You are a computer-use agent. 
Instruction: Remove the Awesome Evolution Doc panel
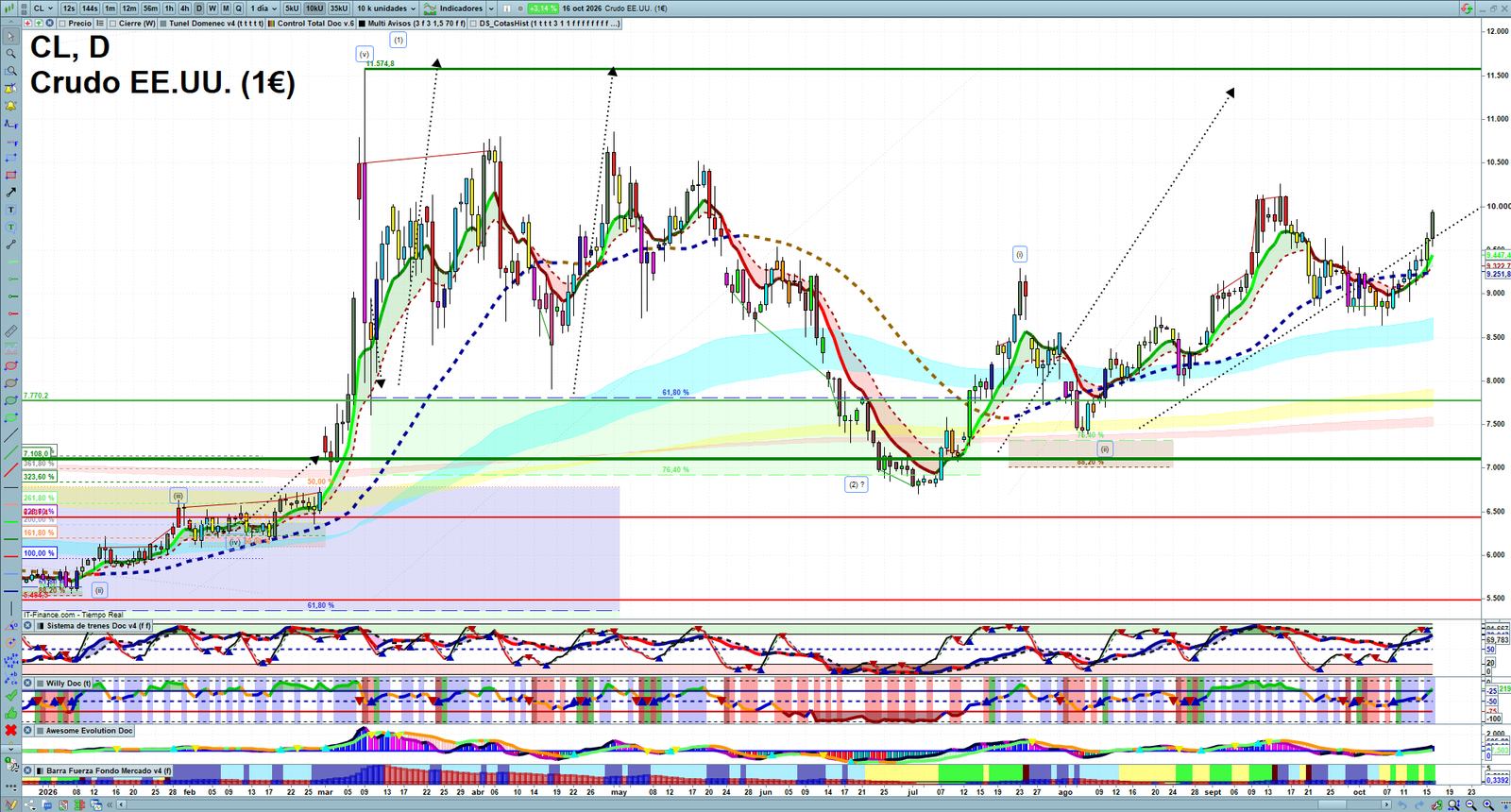28,730
